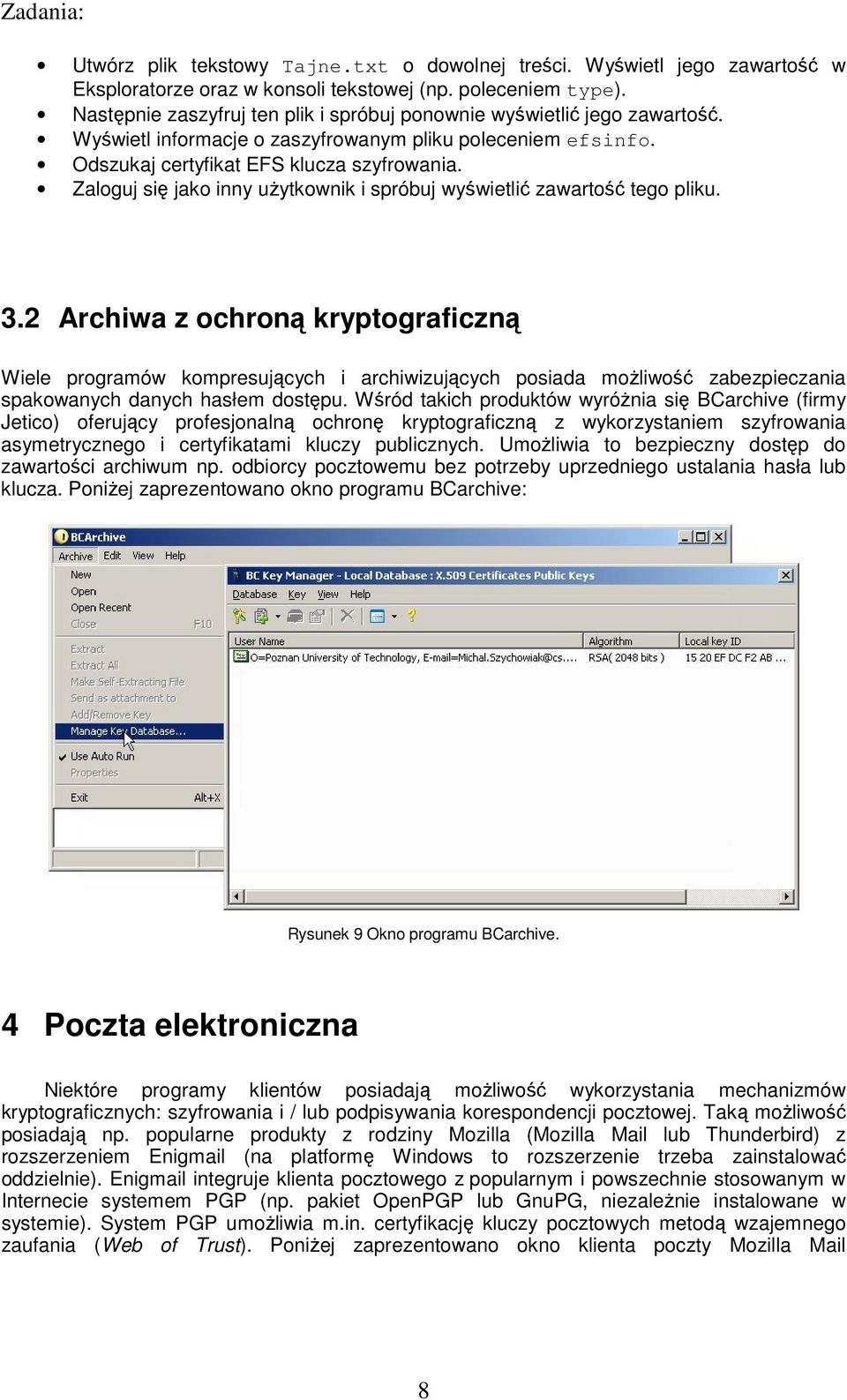Viewport: 847px width, 1400px height.
Task: Click the grayed printer-like icon in Key Manager toolbar
Action: [295, 616]
